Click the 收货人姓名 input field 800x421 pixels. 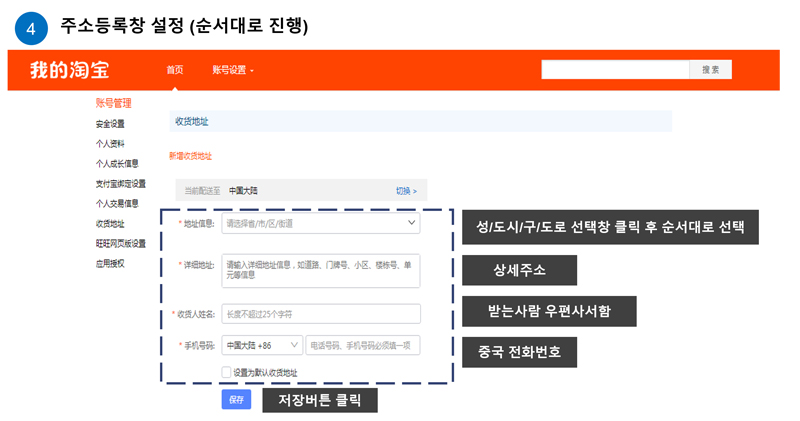point(320,314)
